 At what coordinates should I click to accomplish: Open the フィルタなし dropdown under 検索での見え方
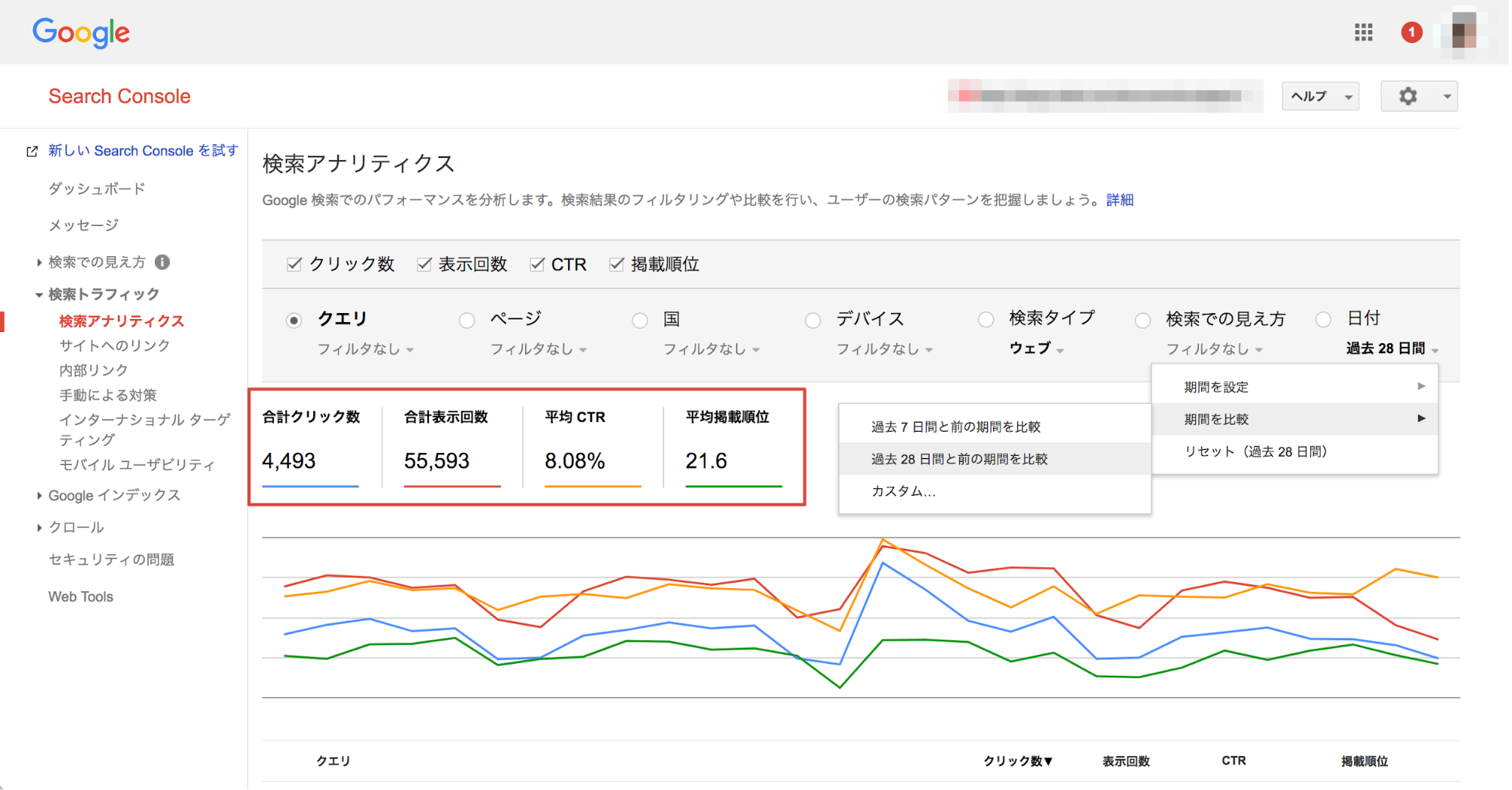pyautogui.click(x=1214, y=349)
